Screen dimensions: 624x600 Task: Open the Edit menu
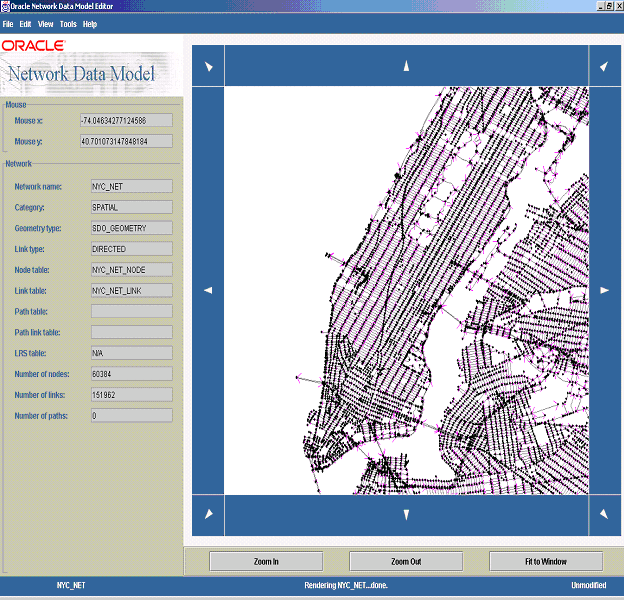[26, 24]
